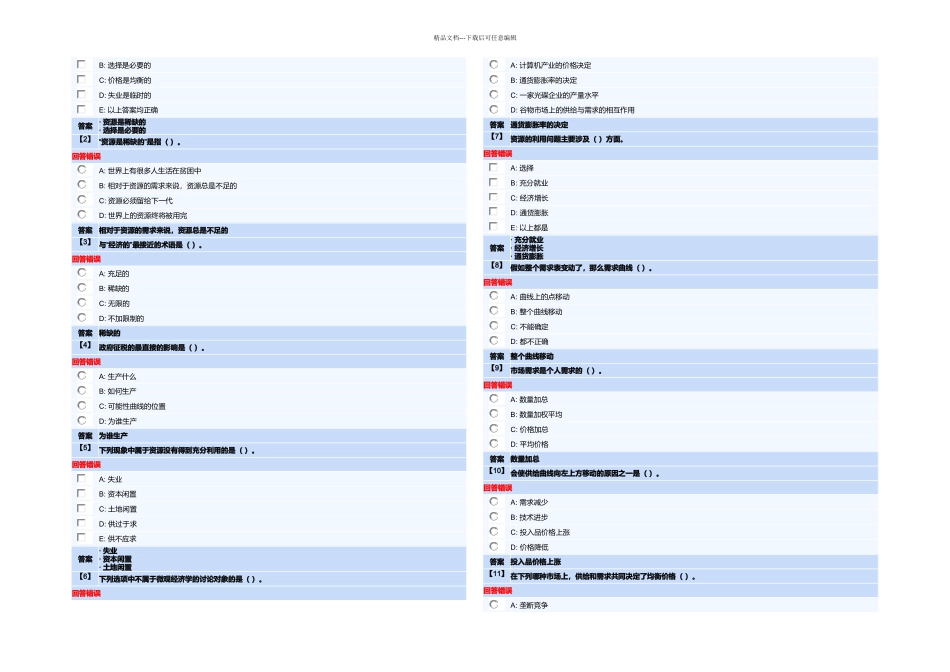
Task: Select radio B: 相对于资源的需求来说，资源总是不足的
Action: pos(82,185)
